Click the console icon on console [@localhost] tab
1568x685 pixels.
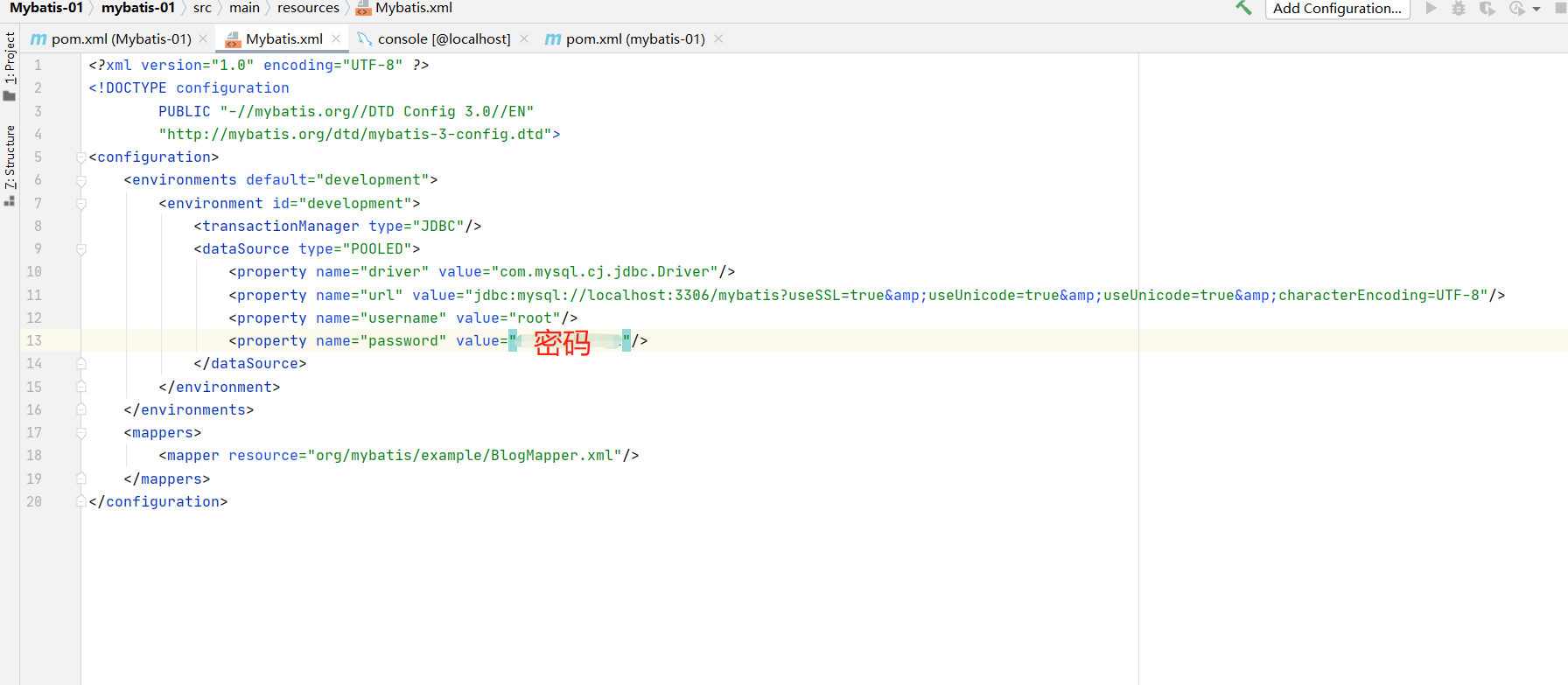365,38
